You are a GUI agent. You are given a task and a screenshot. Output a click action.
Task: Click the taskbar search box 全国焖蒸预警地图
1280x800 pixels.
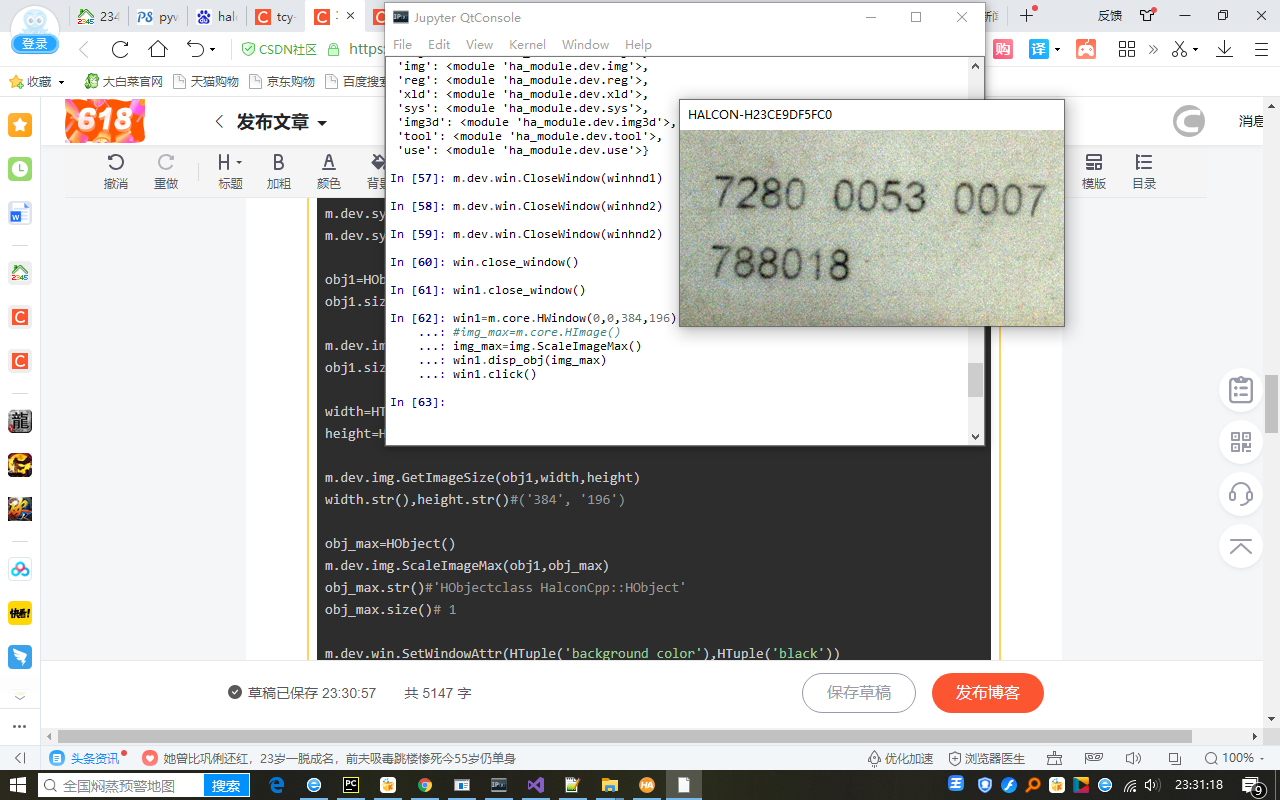[x=120, y=785]
